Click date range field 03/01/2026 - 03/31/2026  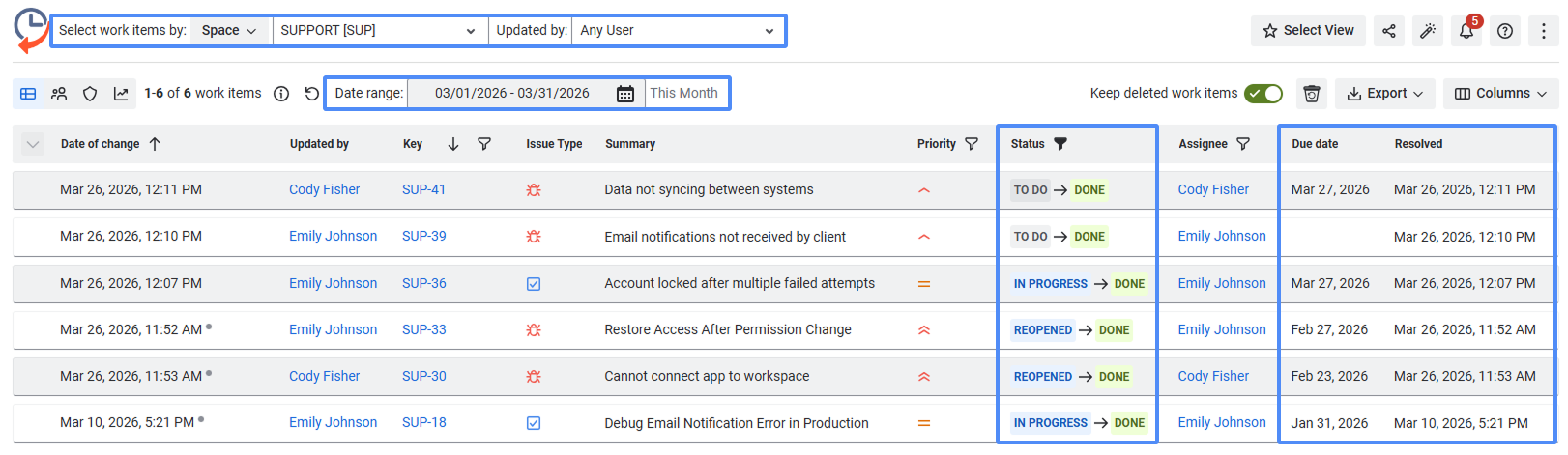(512, 94)
